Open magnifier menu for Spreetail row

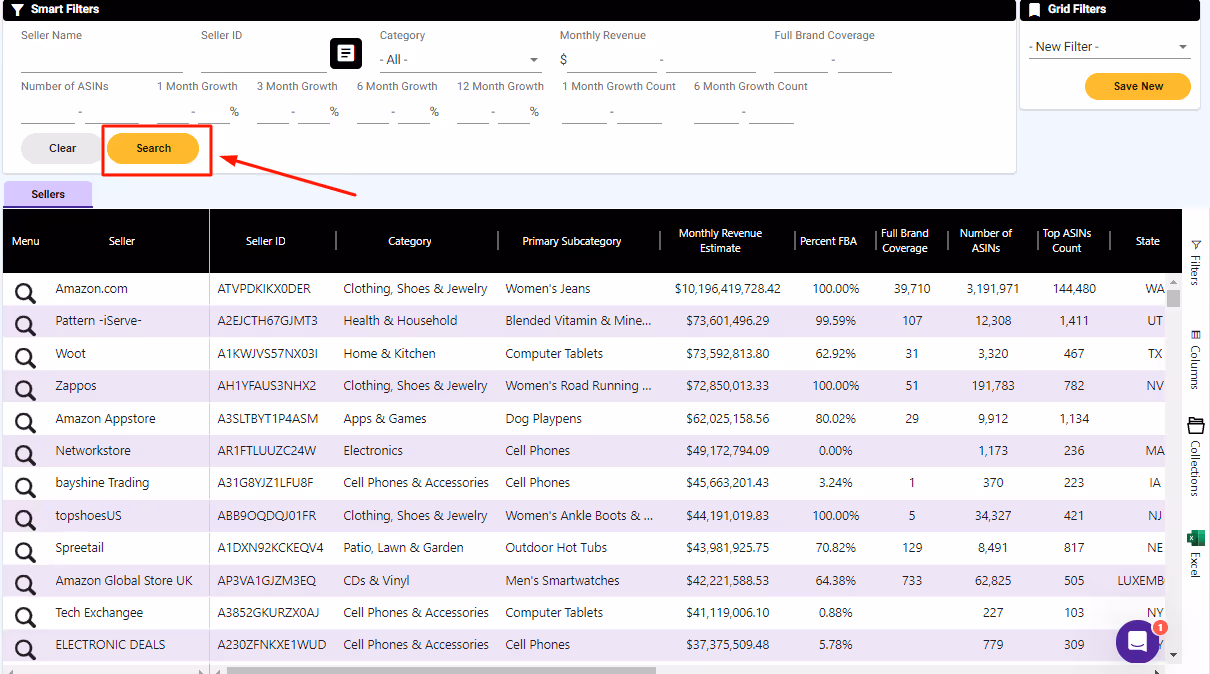click(25, 550)
